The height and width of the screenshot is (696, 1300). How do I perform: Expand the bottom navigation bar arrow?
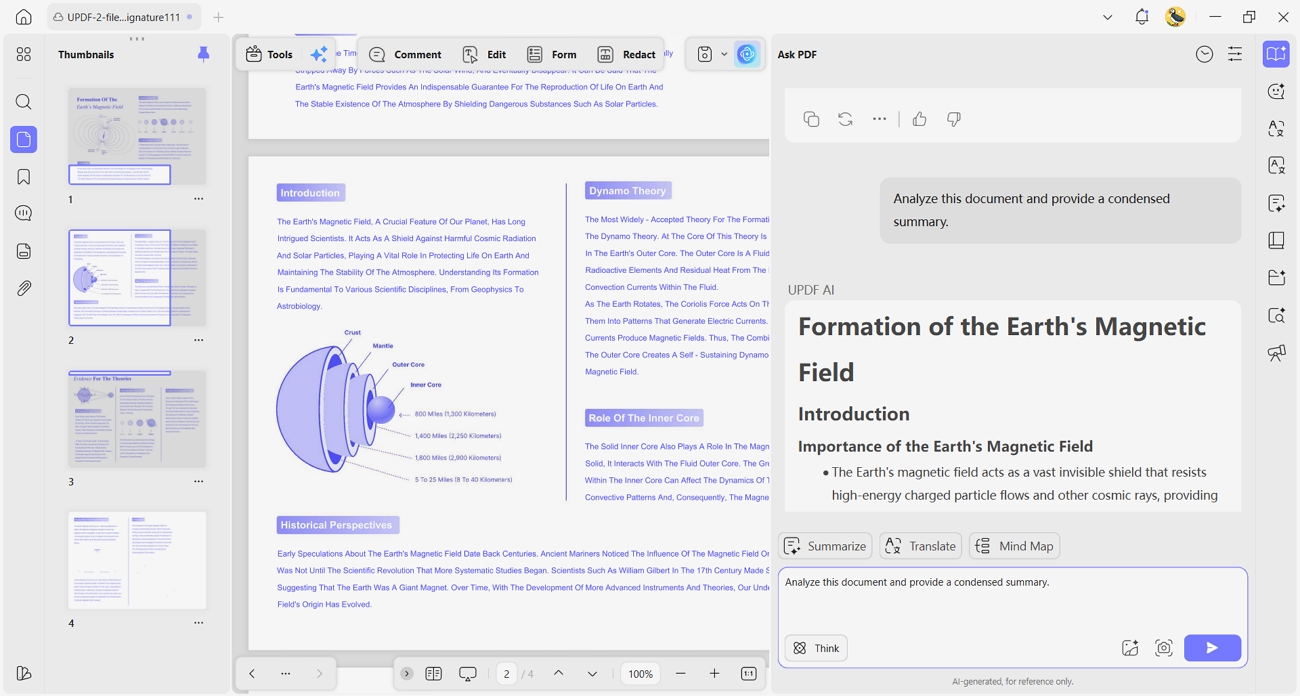pyautogui.click(x=407, y=674)
